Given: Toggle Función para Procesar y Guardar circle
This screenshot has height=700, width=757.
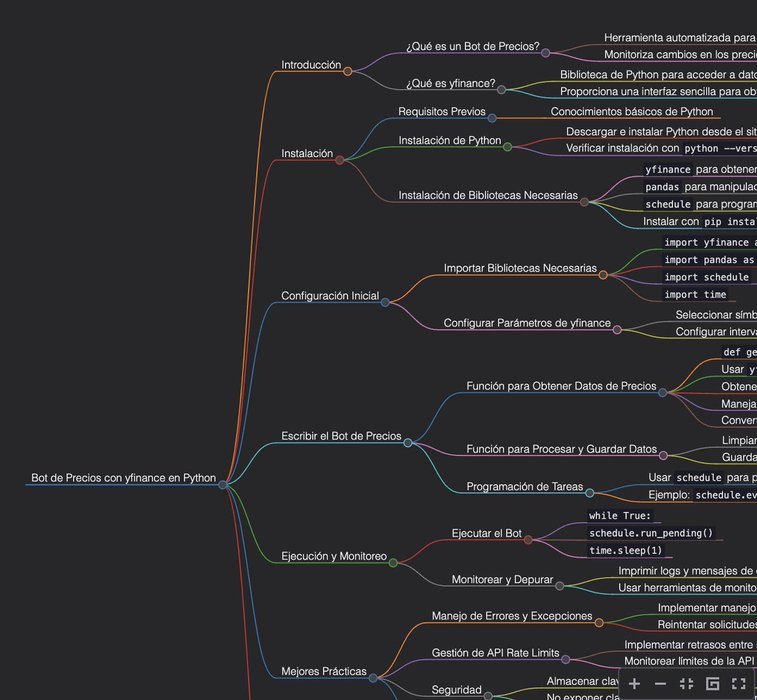Looking at the screenshot, I should click(663, 456).
